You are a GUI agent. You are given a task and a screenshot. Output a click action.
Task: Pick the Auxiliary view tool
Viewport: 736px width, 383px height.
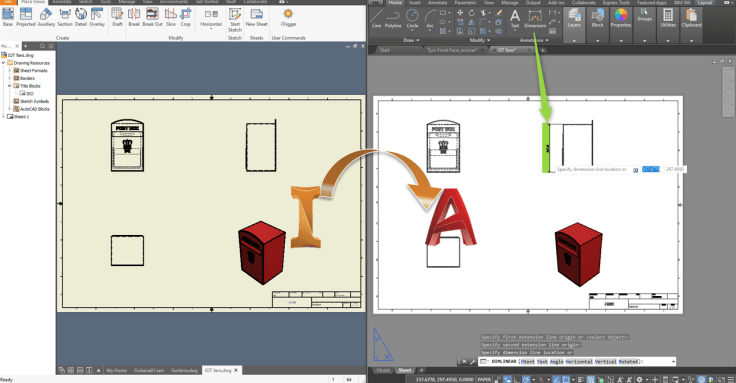point(46,17)
